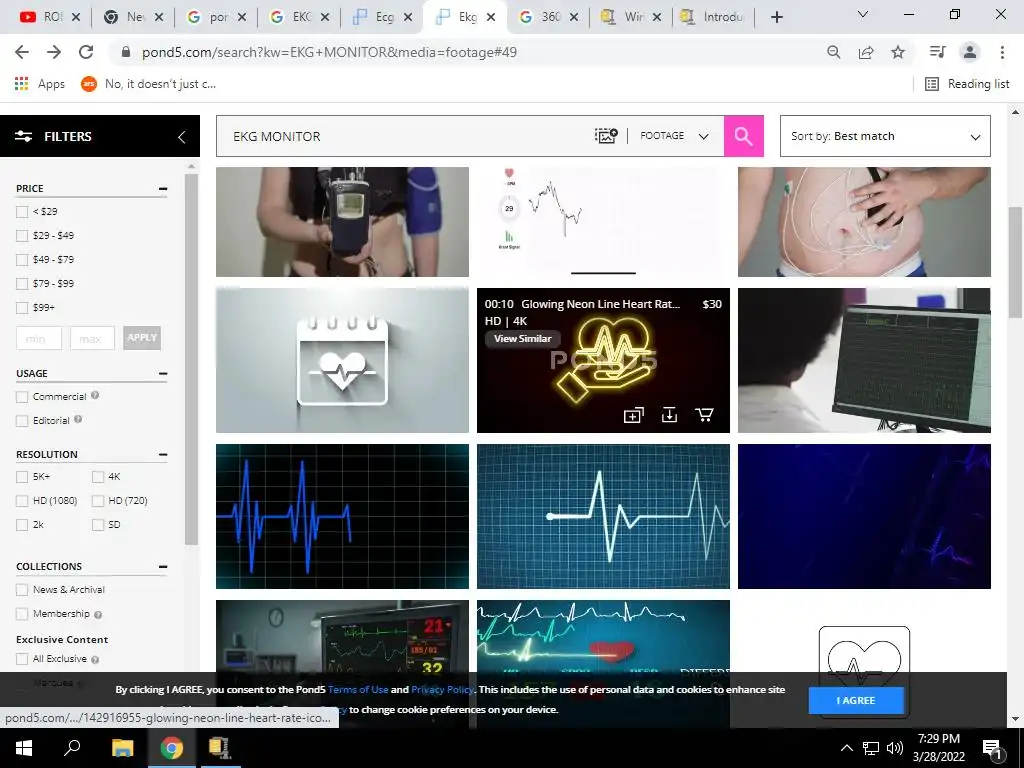
Task: Click the Commercial usage help icon
Action: pyautogui.click(x=95, y=395)
